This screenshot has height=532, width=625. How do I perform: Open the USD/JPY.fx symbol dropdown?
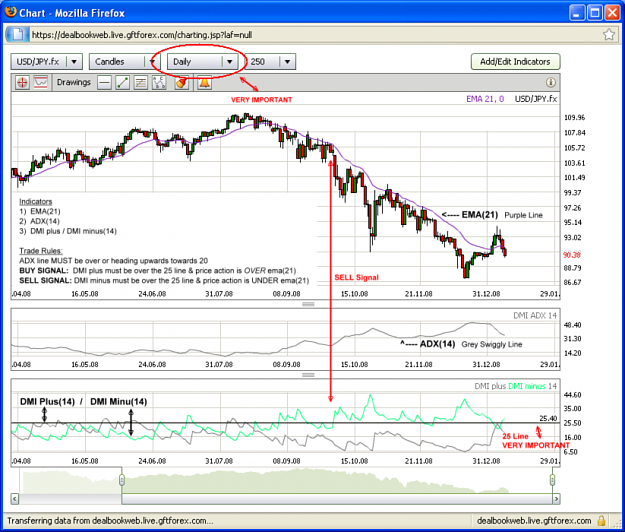click(47, 62)
